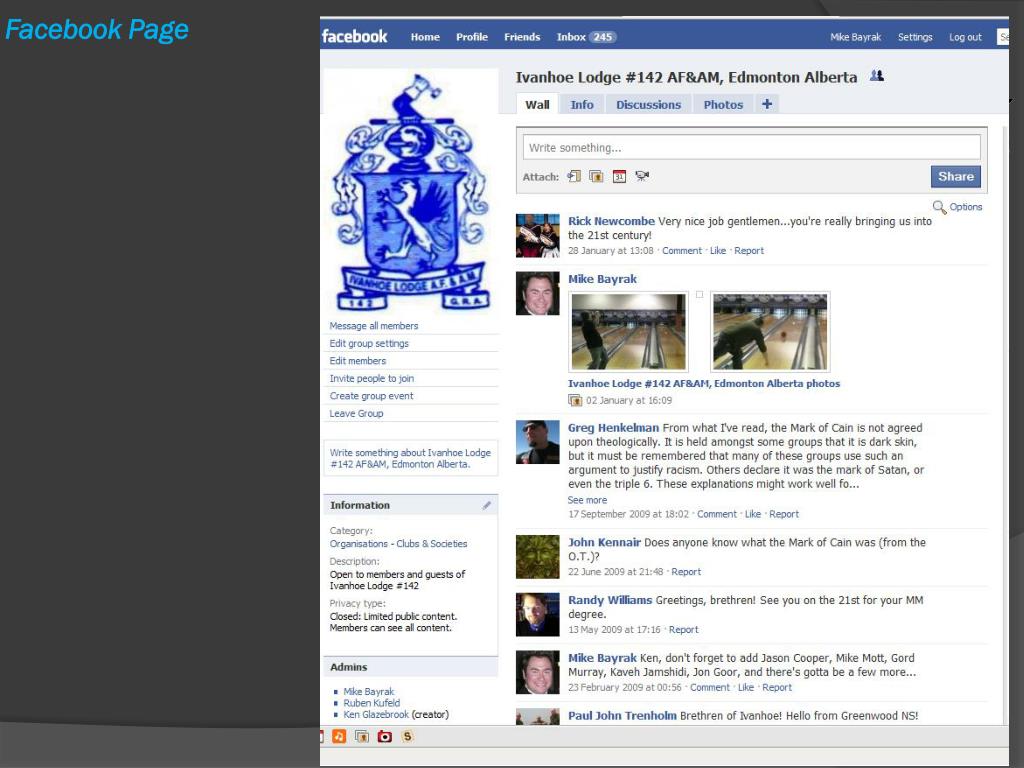
Task: Open the second bowling photo thumbnail
Action: point(770,332)
